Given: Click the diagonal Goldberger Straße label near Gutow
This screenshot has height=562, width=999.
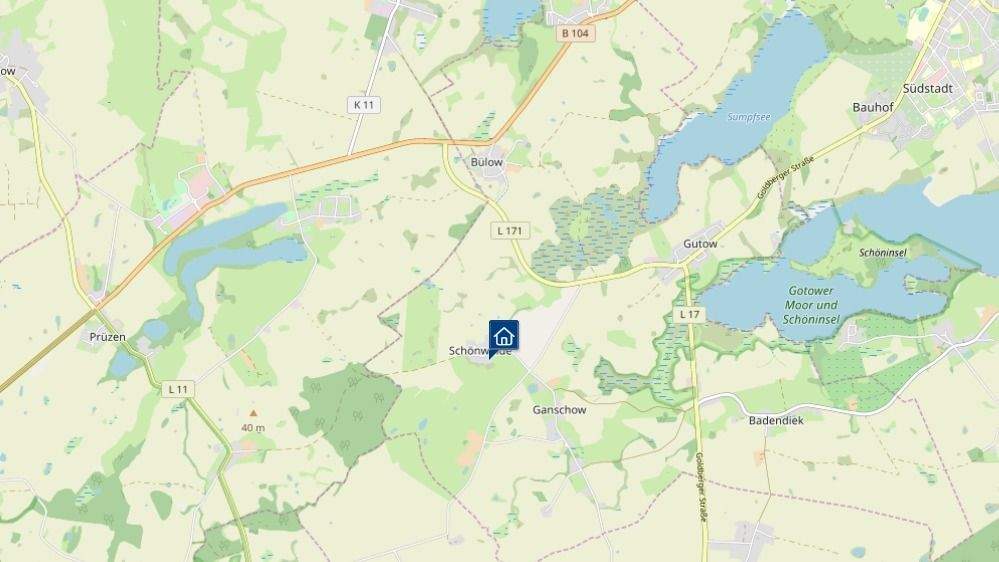Looking at the screenshot, I should click(786, 178).
